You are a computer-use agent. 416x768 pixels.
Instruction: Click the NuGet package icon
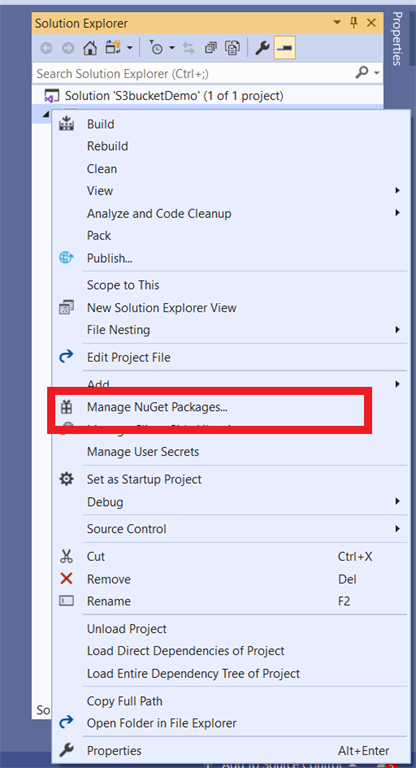coord(66,407)
